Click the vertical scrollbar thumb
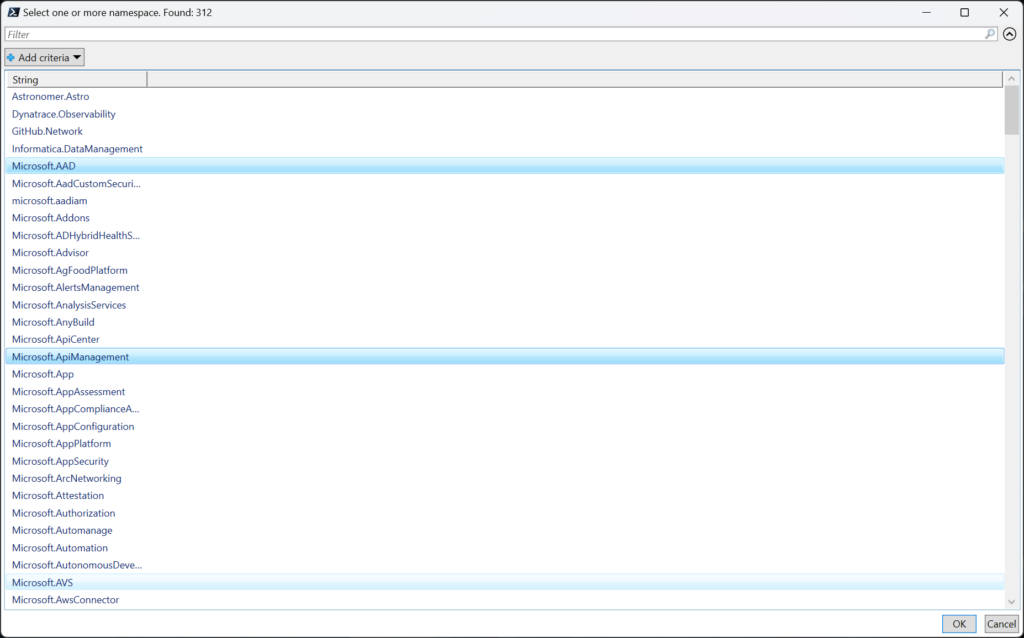This screenshot has width=1024, height=638. click(x=1012, y=110)
